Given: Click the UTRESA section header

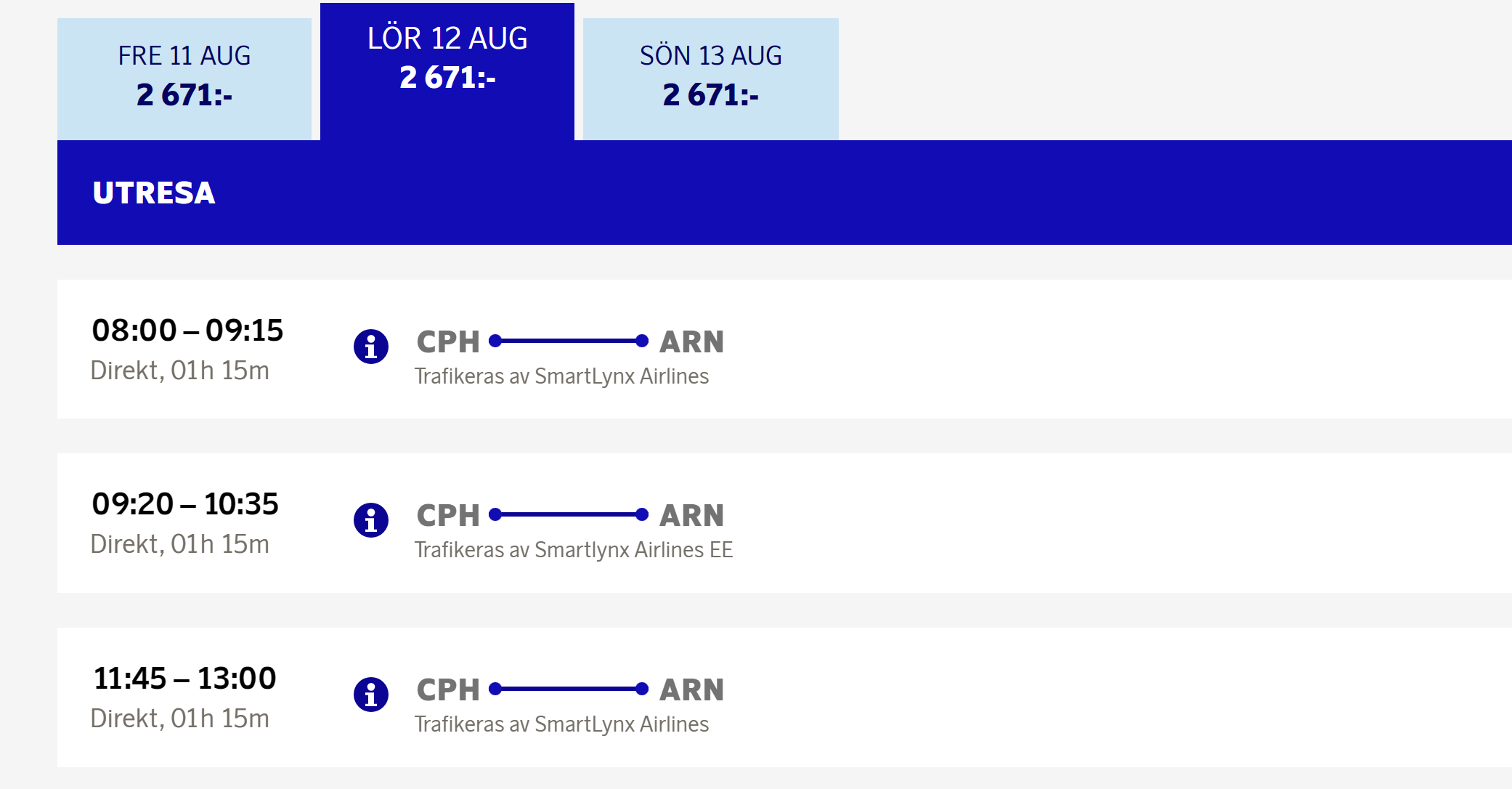Looking at the screenshot, I should [154, 193].
